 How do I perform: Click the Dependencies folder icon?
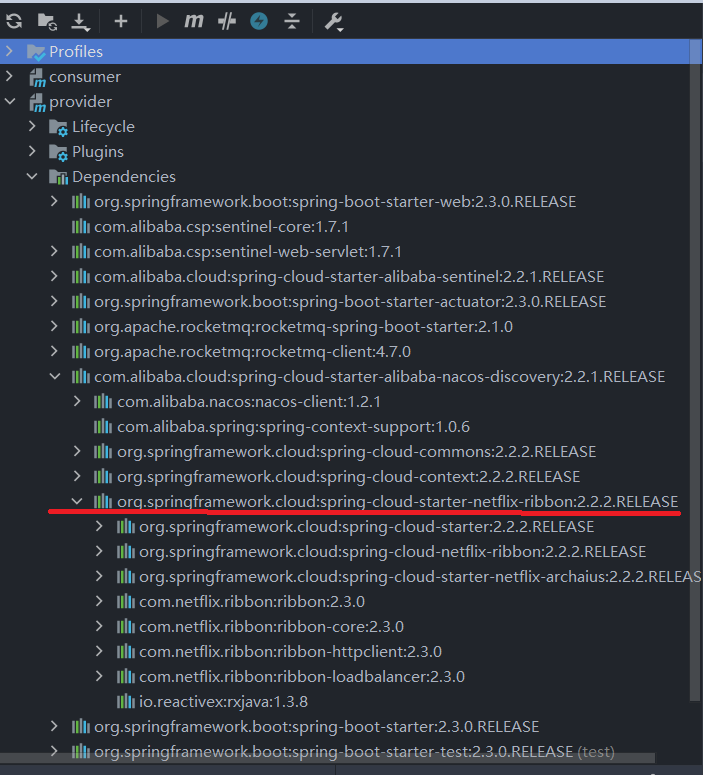[58, 177]
